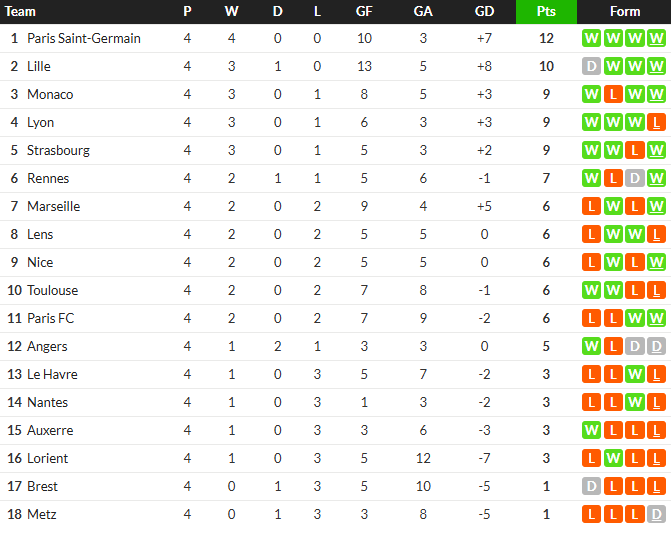This screenshot has height=534, width=671.
Task: Sort standings by GD column header
Action: point(484,12)
